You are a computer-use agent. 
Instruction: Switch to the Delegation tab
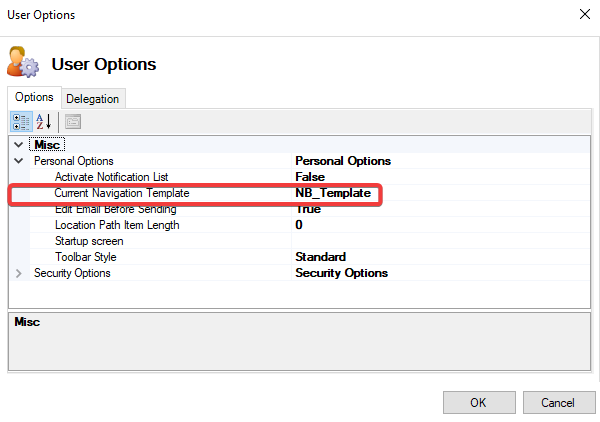(92, 98)
